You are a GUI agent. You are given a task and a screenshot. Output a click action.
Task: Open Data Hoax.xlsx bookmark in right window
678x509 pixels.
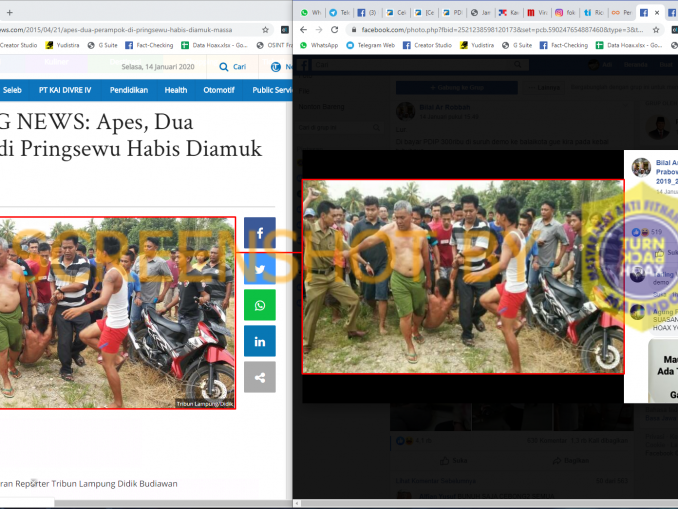click(629, 45)
